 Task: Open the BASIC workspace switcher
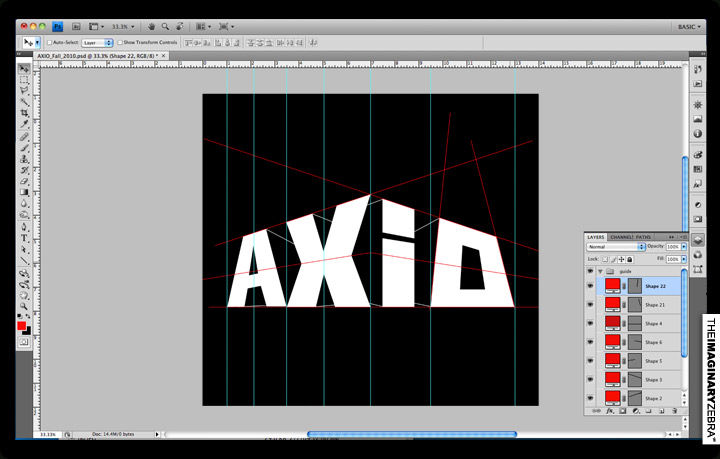click(x=691, y=26)
